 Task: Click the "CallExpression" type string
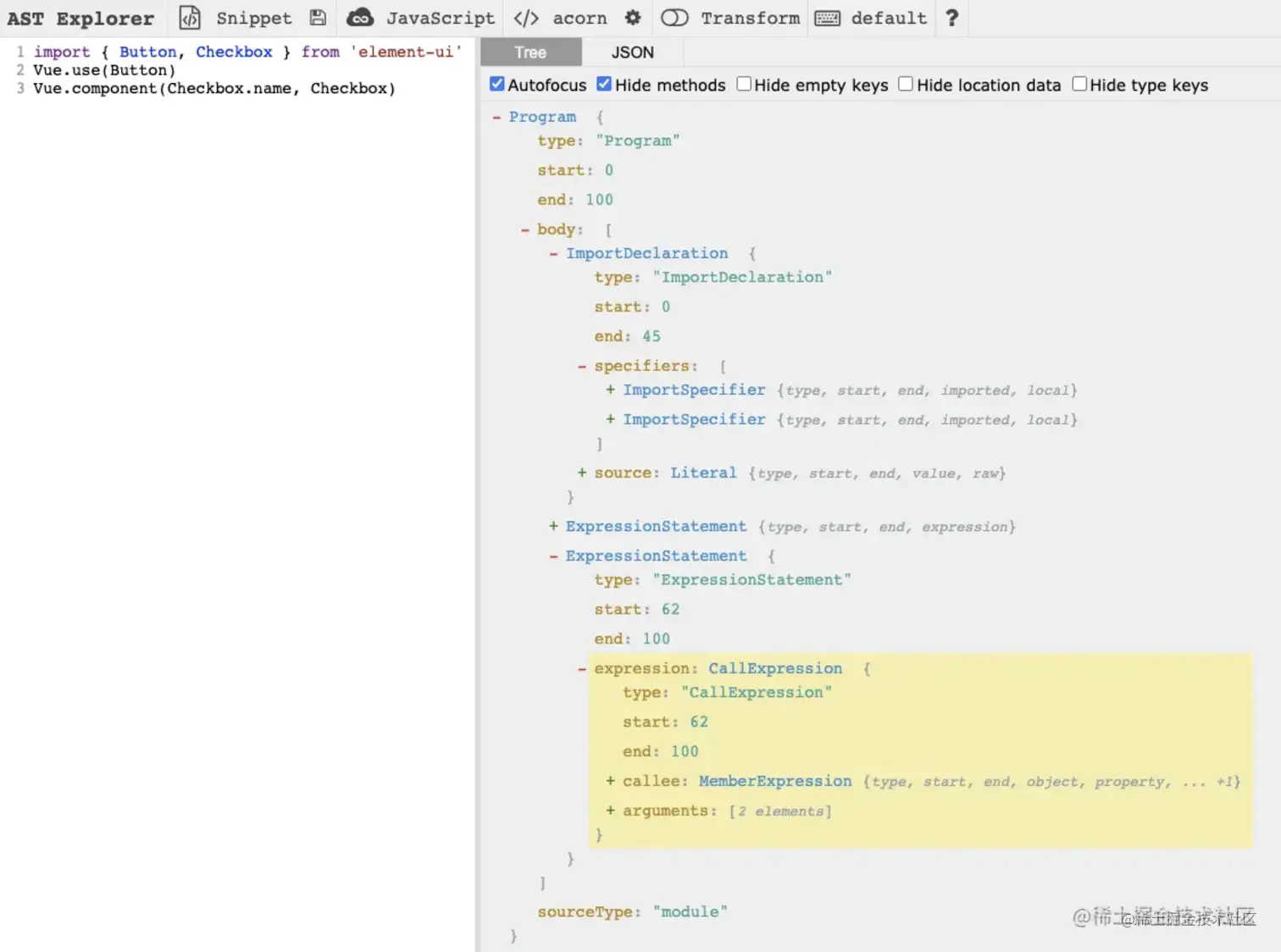756,692
